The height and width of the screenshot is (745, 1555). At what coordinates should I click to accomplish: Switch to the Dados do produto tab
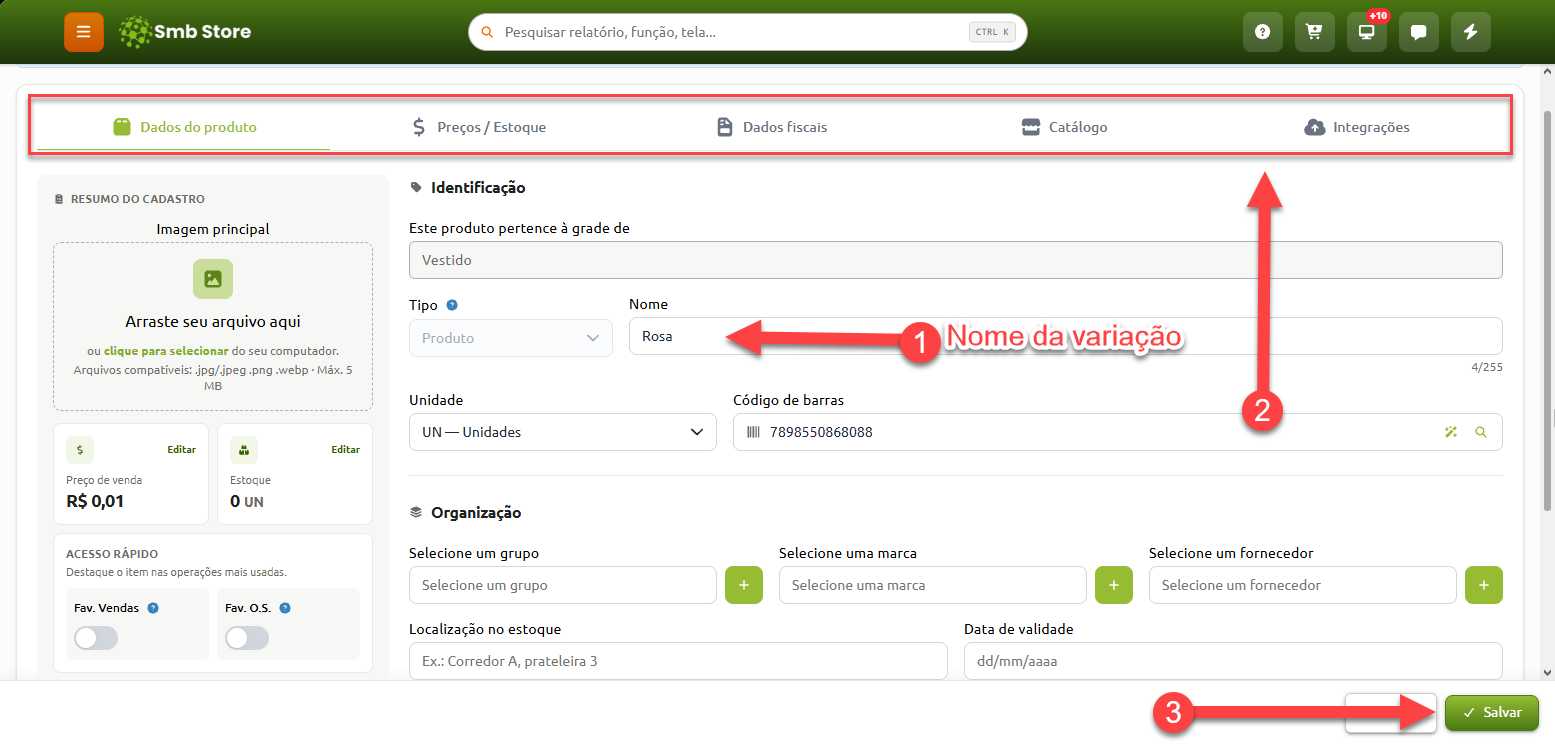184,127
